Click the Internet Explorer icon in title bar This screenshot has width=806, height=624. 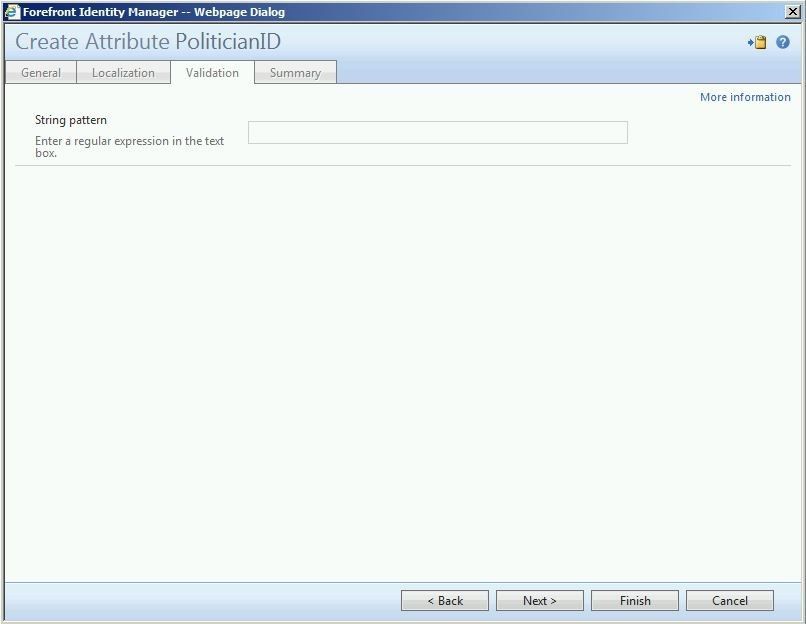[11, 12]
